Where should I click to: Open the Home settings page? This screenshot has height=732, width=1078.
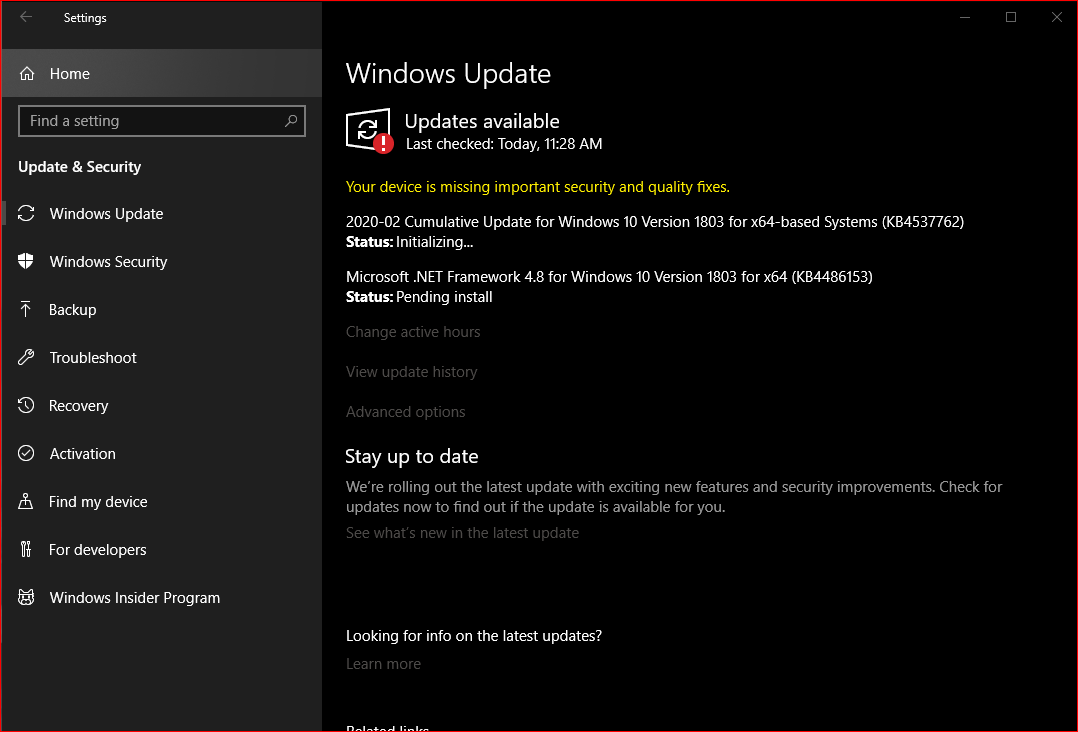(x=162, y=74)
